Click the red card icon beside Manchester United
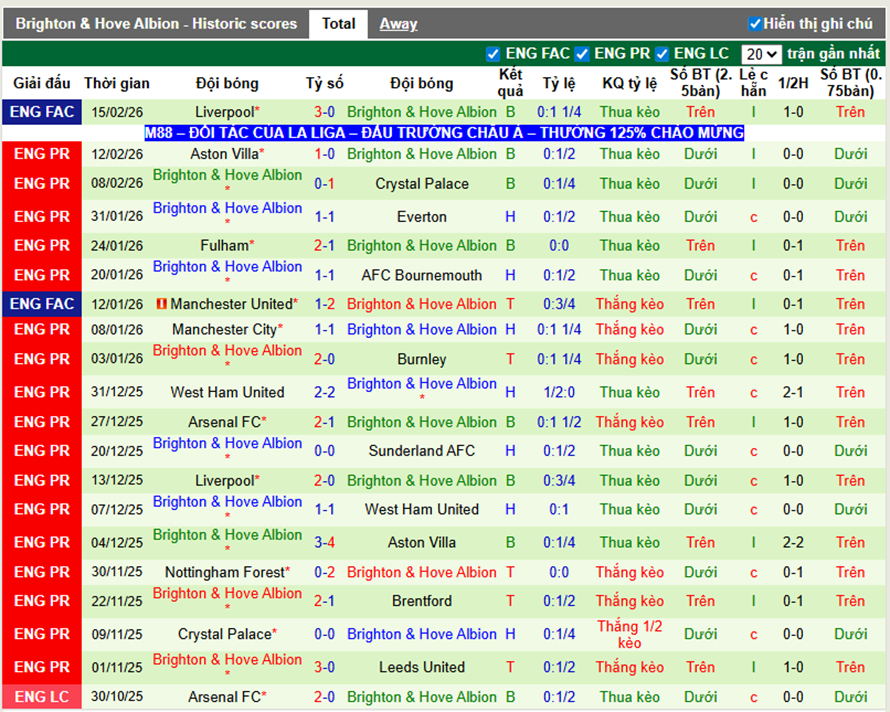The image size is (890, 712). pos(162,304)
